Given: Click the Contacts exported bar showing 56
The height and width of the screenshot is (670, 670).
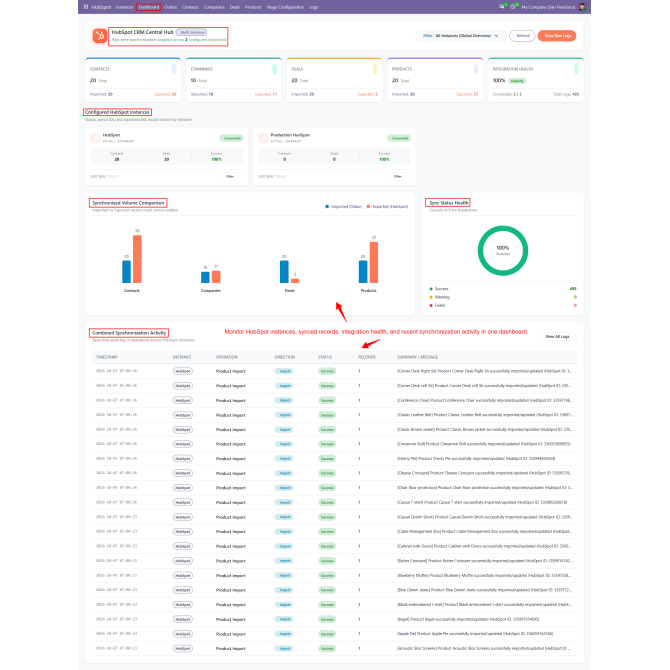Looking at the screenshot, I should (137, 259).
